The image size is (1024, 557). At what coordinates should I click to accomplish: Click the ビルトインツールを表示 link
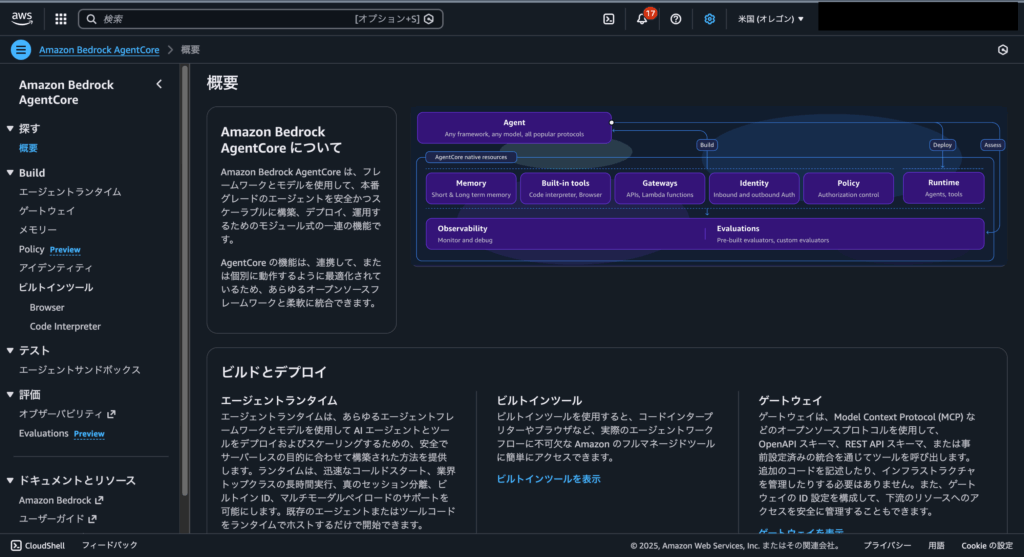(548, 479)
